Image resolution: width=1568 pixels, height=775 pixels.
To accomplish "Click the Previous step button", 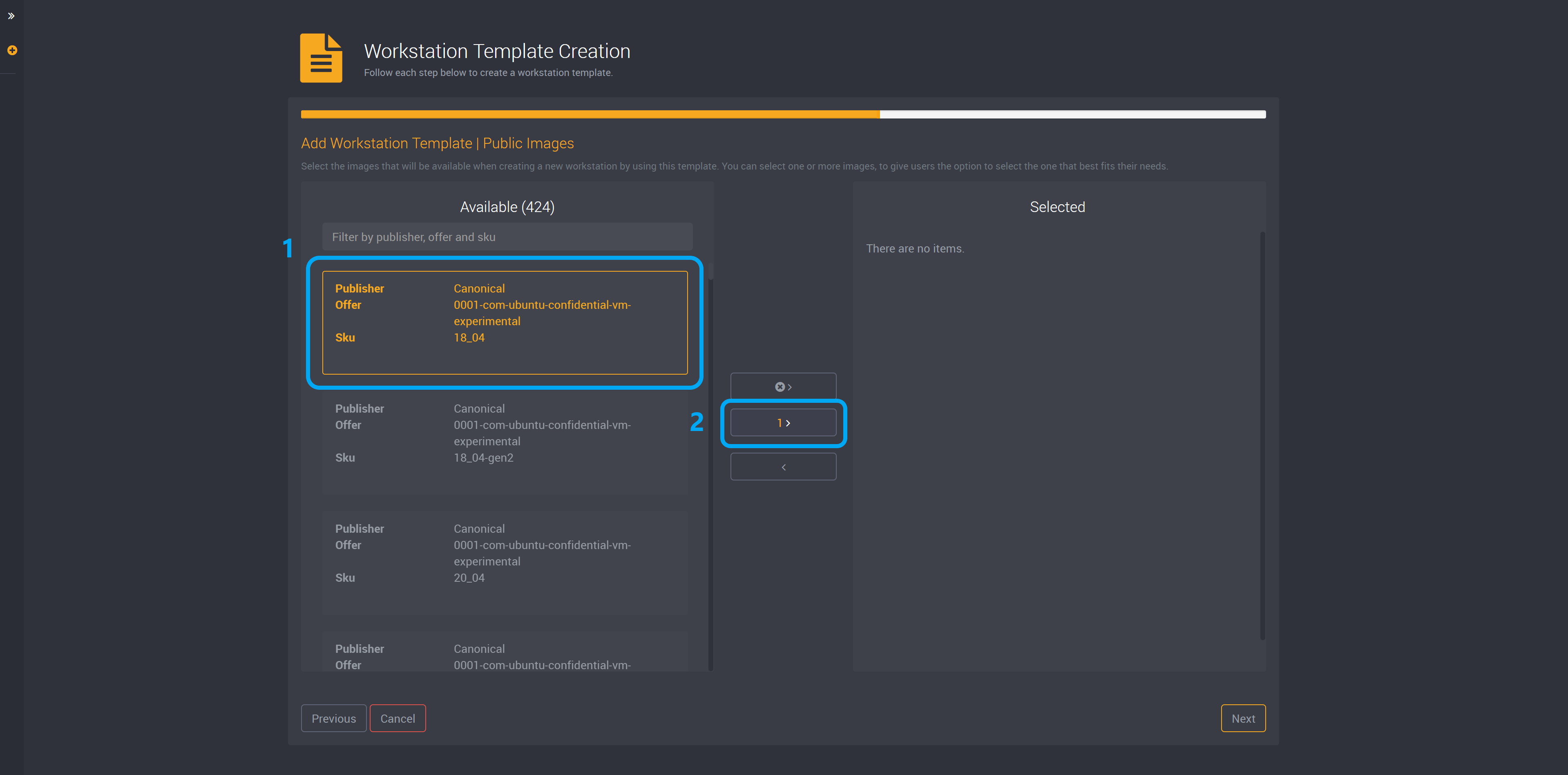I will (x=332, y=718).
